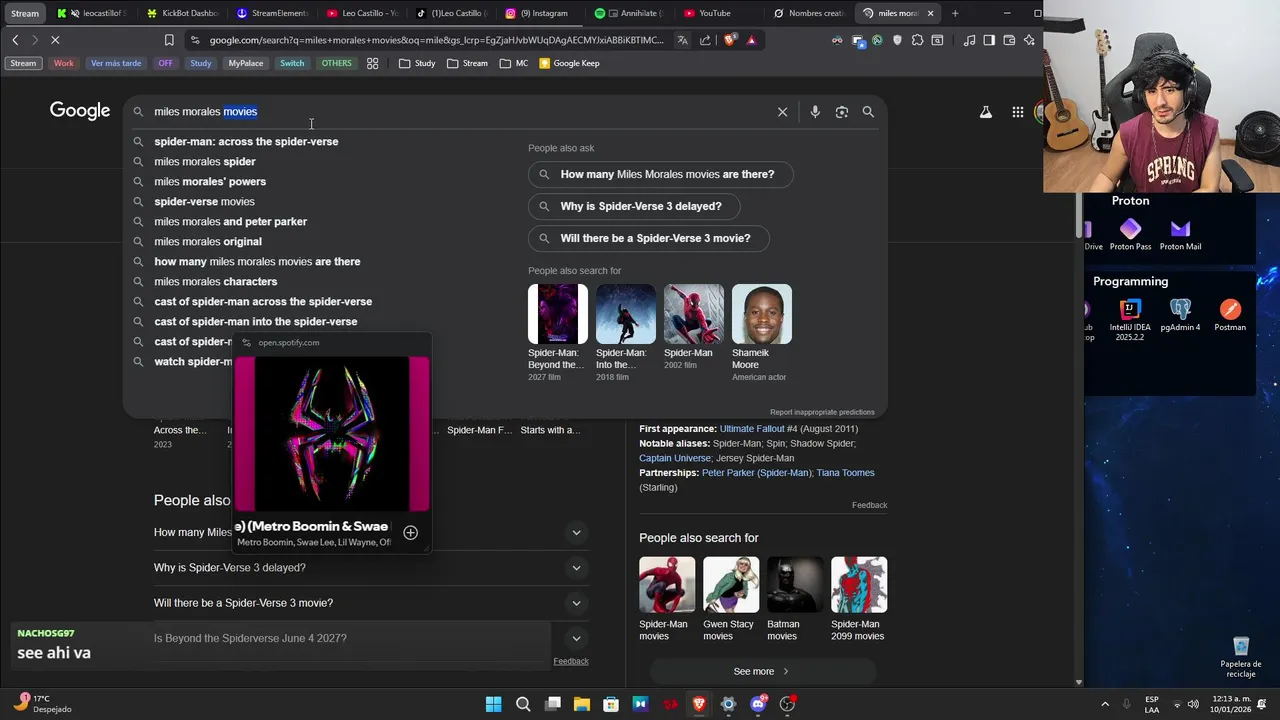The image size is (1280, 720).
Task: Open the Study bookmarks folder
Action: 416,63
